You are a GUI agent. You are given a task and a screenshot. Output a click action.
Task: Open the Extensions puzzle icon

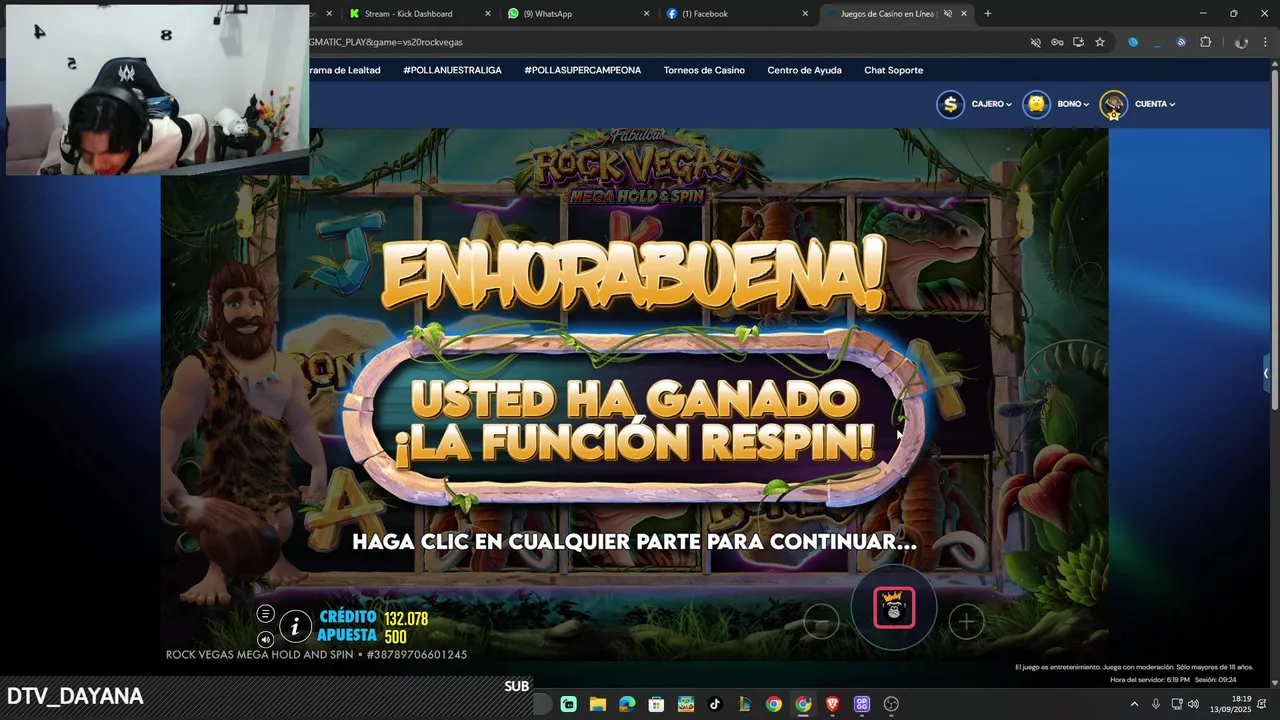tap(1205, 42)
